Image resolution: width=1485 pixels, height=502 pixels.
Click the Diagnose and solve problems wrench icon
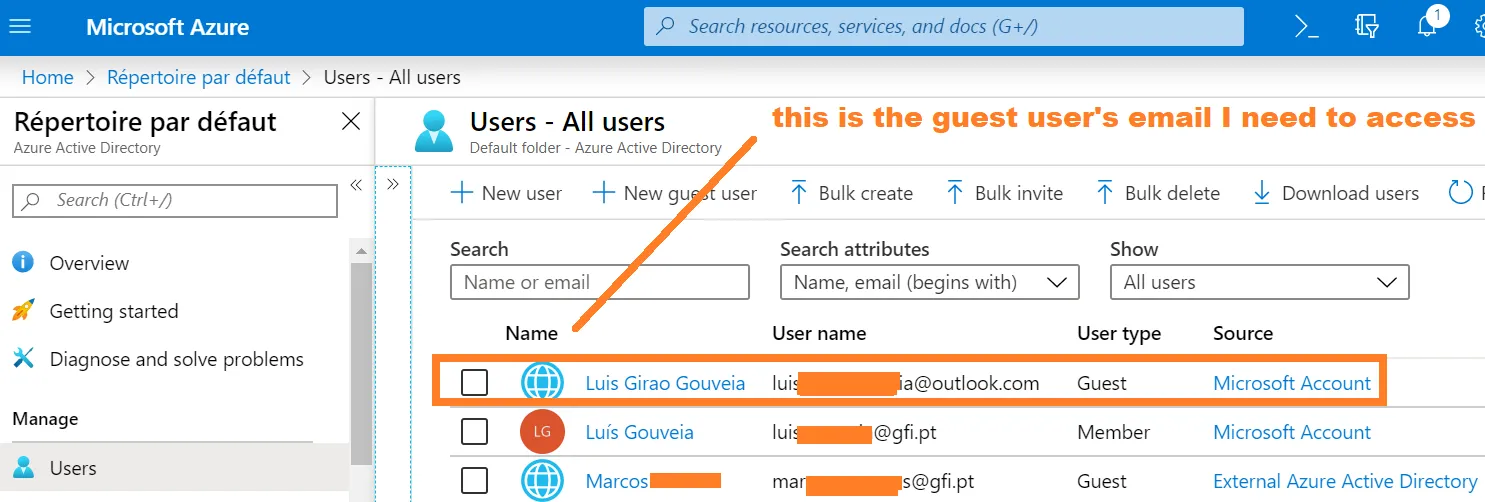coord(23,359)
